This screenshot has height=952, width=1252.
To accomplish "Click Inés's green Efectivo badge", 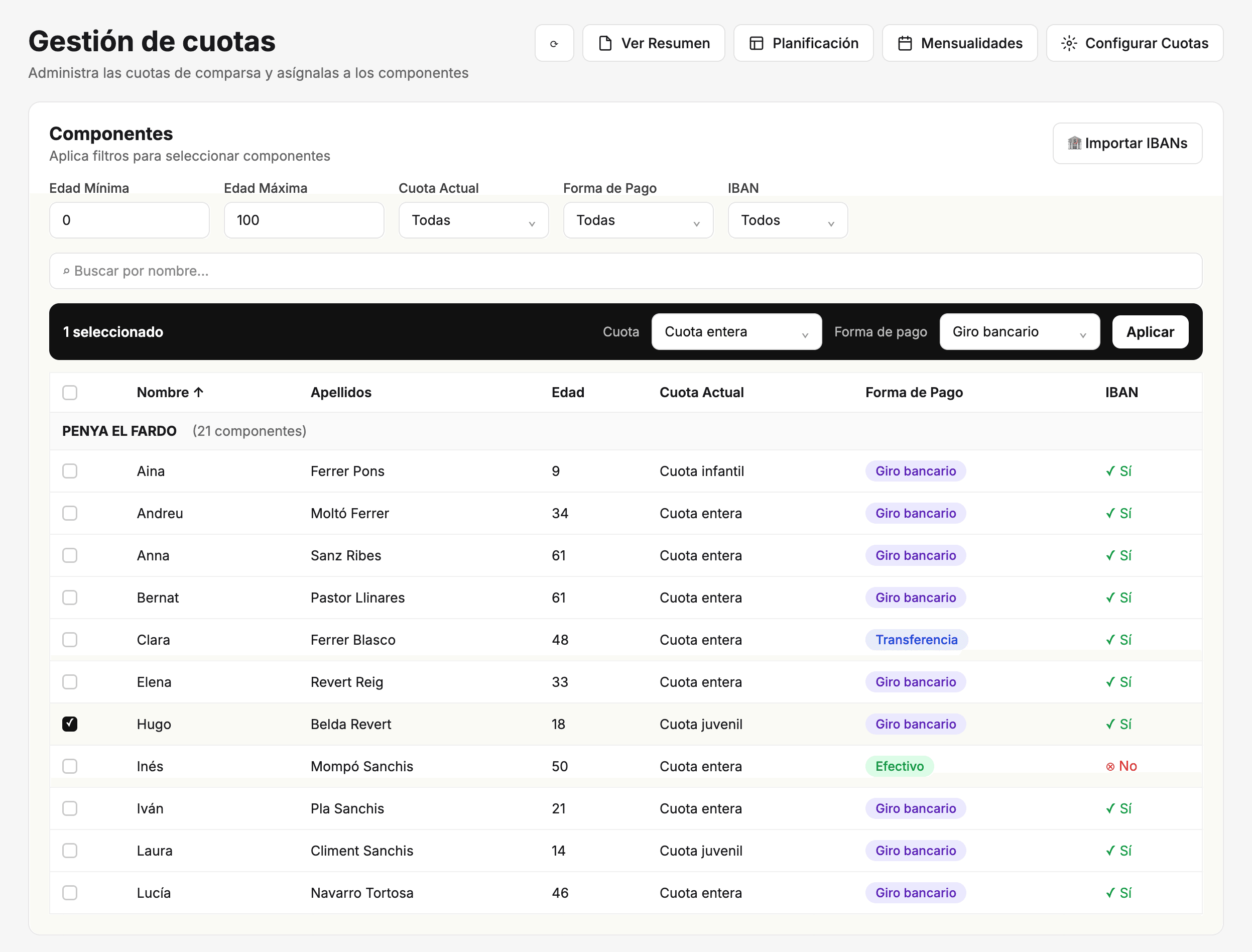I will tap(900, 766).
